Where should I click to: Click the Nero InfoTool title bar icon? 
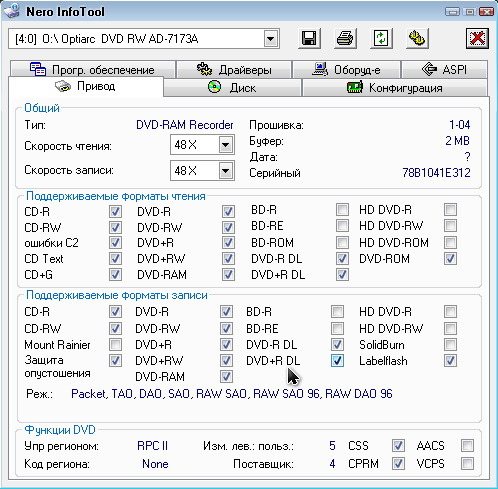[12, 11]
